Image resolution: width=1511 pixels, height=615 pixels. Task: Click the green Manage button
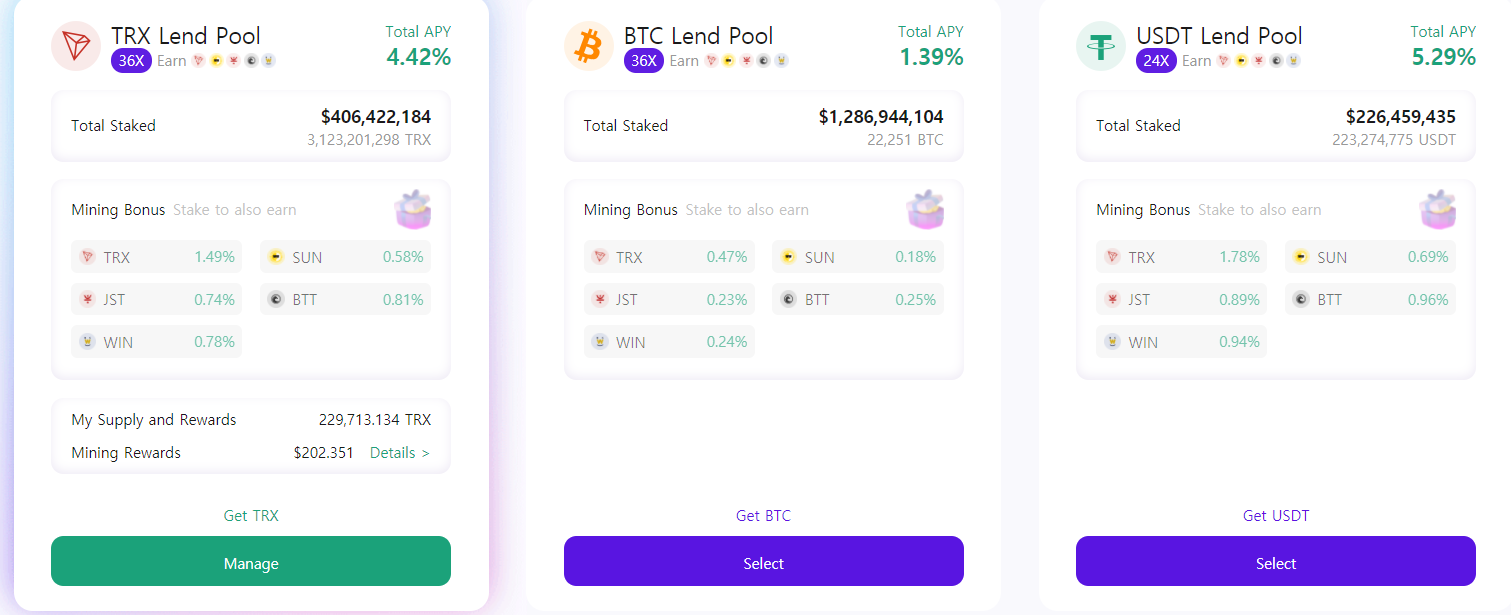(251, 561)
